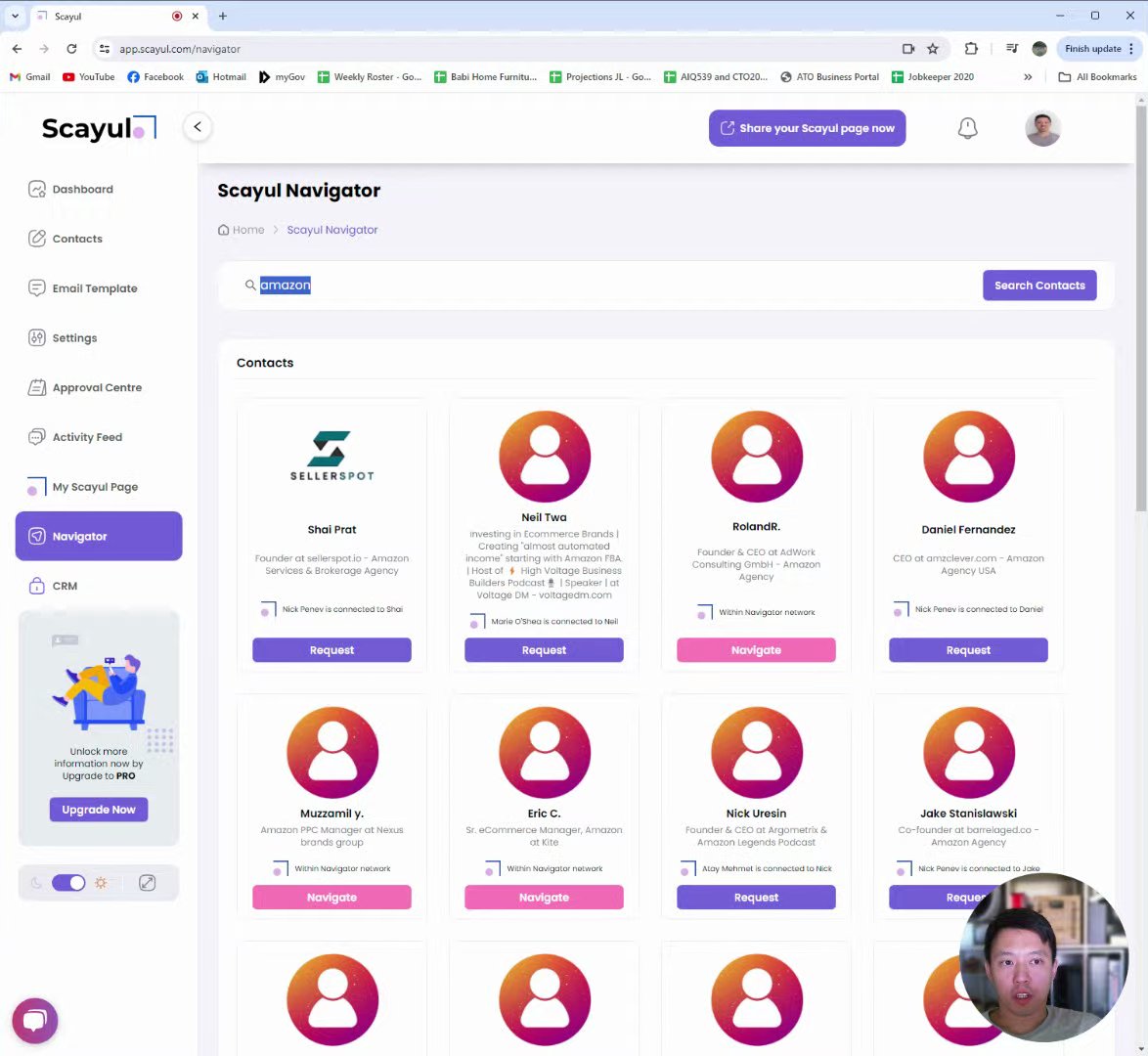Open the All Bookmarks folder
The image size is (1148, 1056).
(1097, 77)
